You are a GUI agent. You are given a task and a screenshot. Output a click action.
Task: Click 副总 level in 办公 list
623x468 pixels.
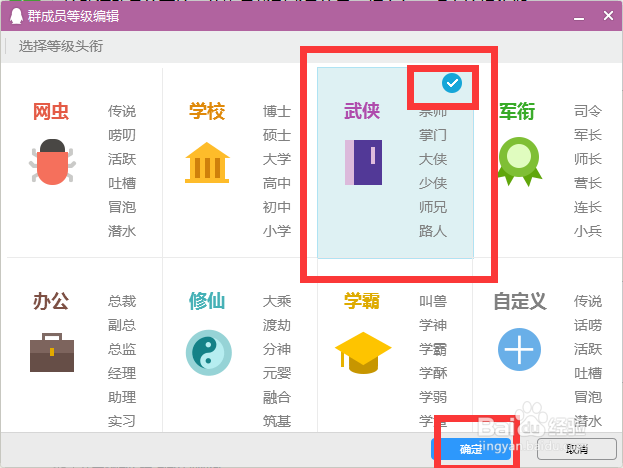click(122, 325)
